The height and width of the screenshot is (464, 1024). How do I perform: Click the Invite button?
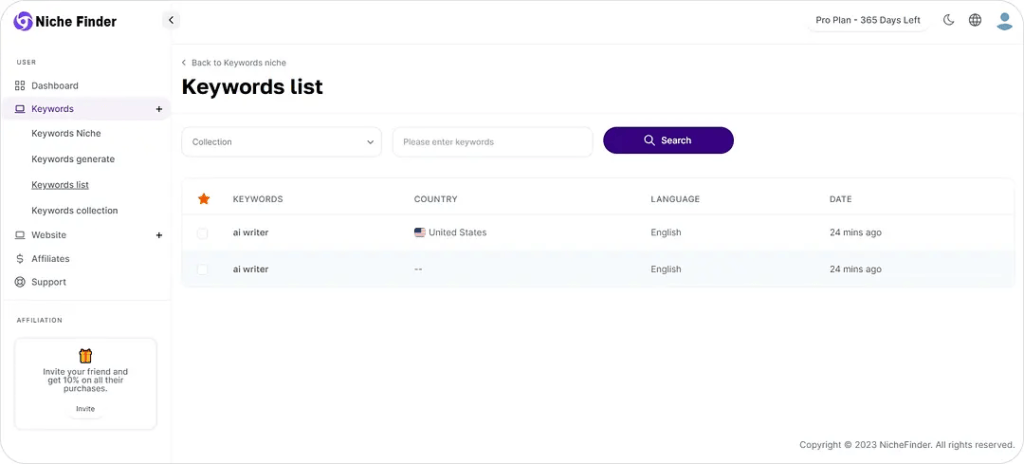pyautogui.click(x=85, y=409)
